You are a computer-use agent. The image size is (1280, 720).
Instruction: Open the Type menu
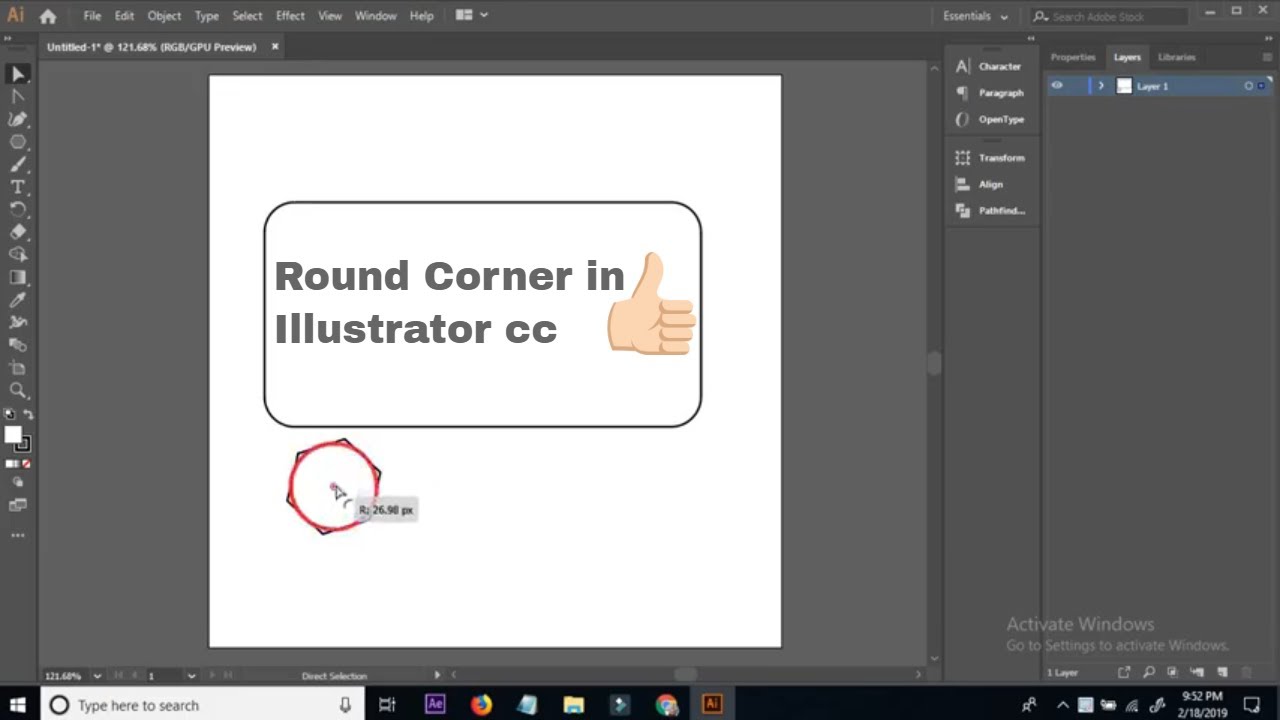click(207, 16)
